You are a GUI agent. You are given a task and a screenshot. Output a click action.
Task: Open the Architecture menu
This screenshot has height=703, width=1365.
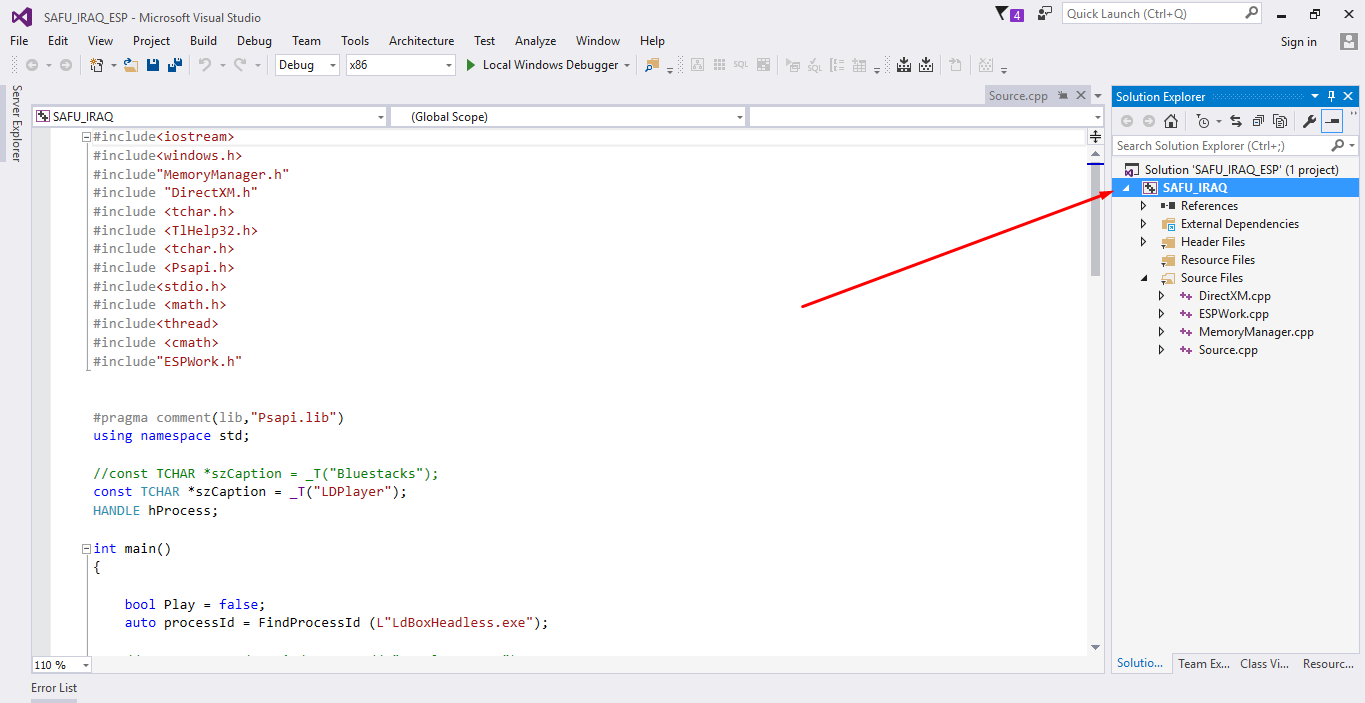(x=421, y=41)
